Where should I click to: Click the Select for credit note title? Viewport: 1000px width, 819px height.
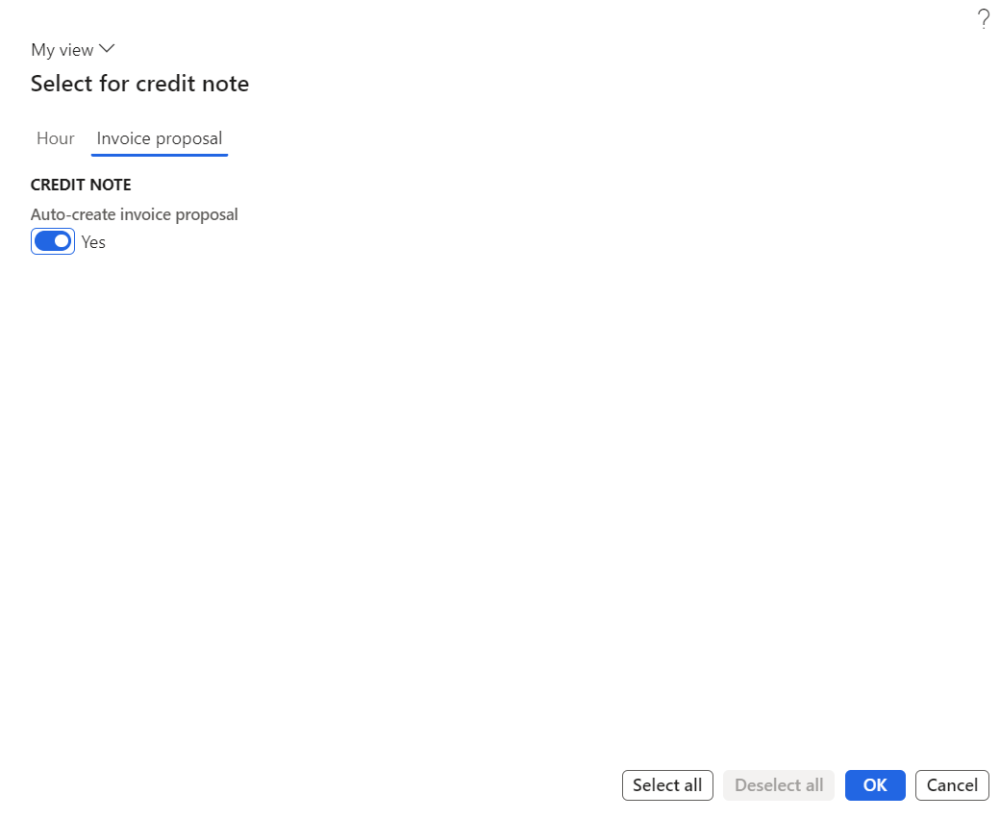click(140, 84)
